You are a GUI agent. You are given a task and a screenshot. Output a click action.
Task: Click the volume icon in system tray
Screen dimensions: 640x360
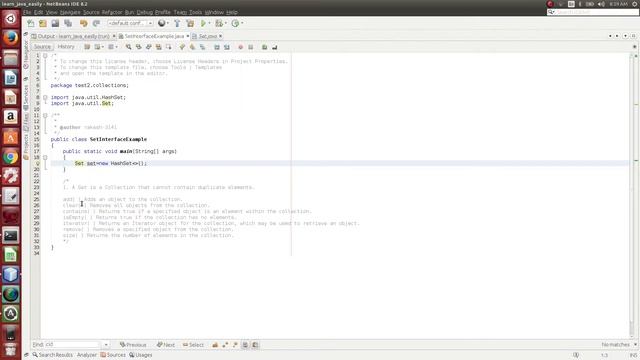tap(601, 4)
